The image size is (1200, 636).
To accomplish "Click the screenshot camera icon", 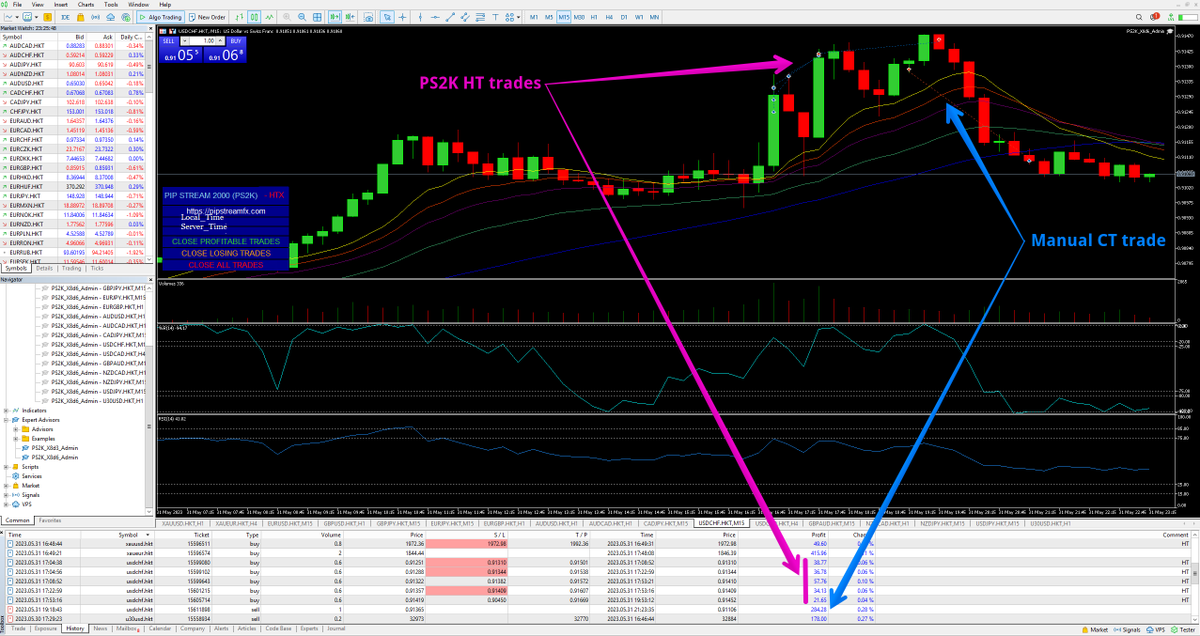I will [369, 17].
